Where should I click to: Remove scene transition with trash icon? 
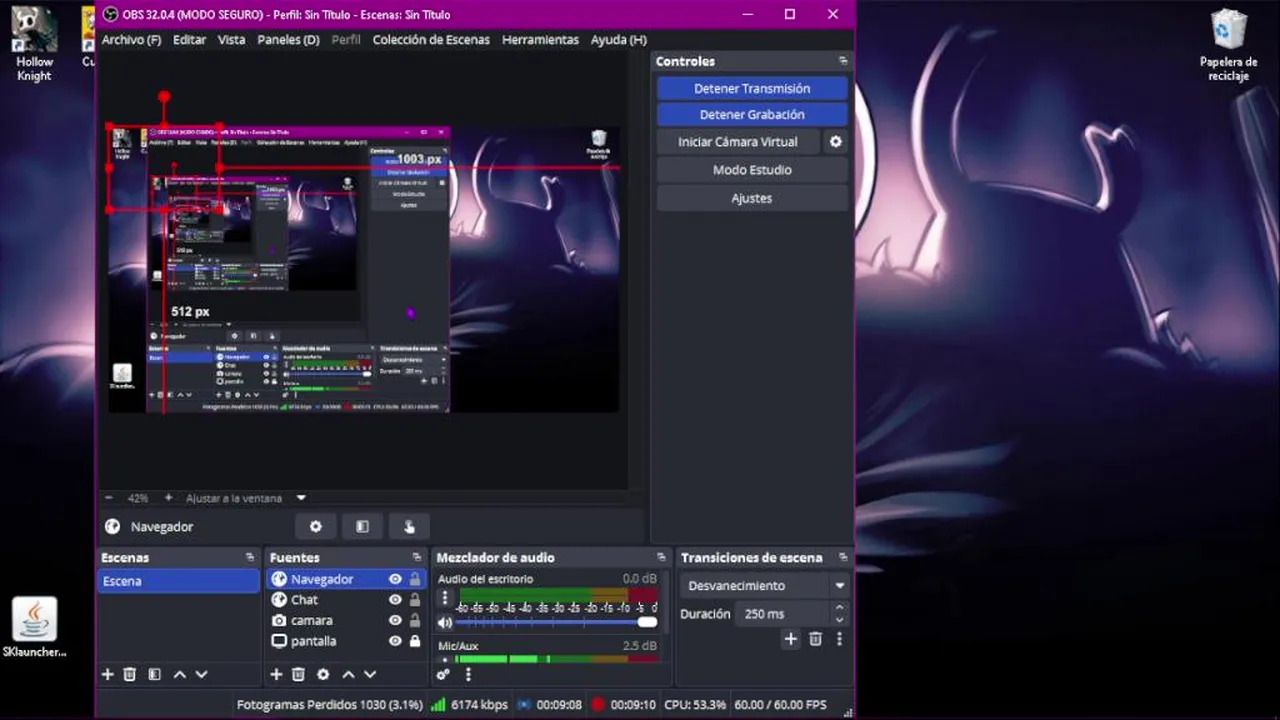[x=815, y=639]
